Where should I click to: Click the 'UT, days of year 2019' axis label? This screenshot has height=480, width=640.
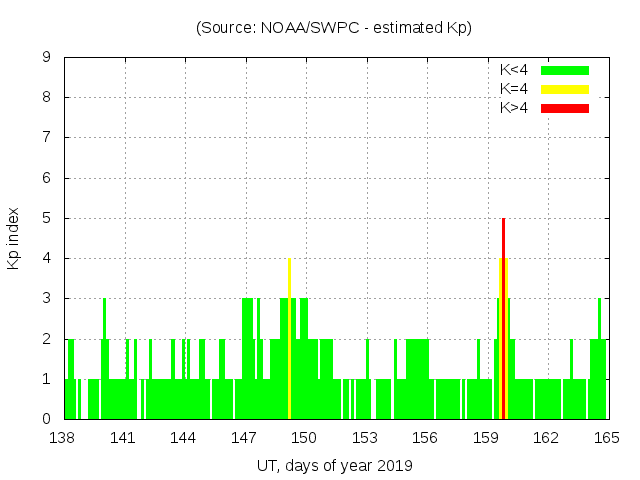pyautogui.click(x=334, y=465)
